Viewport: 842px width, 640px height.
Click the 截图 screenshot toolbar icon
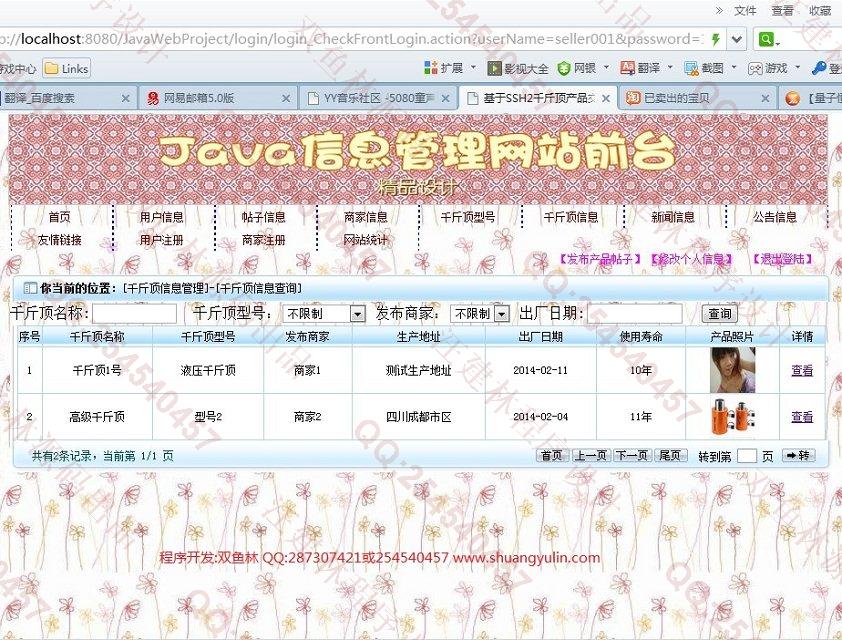(x=691, y=68)
